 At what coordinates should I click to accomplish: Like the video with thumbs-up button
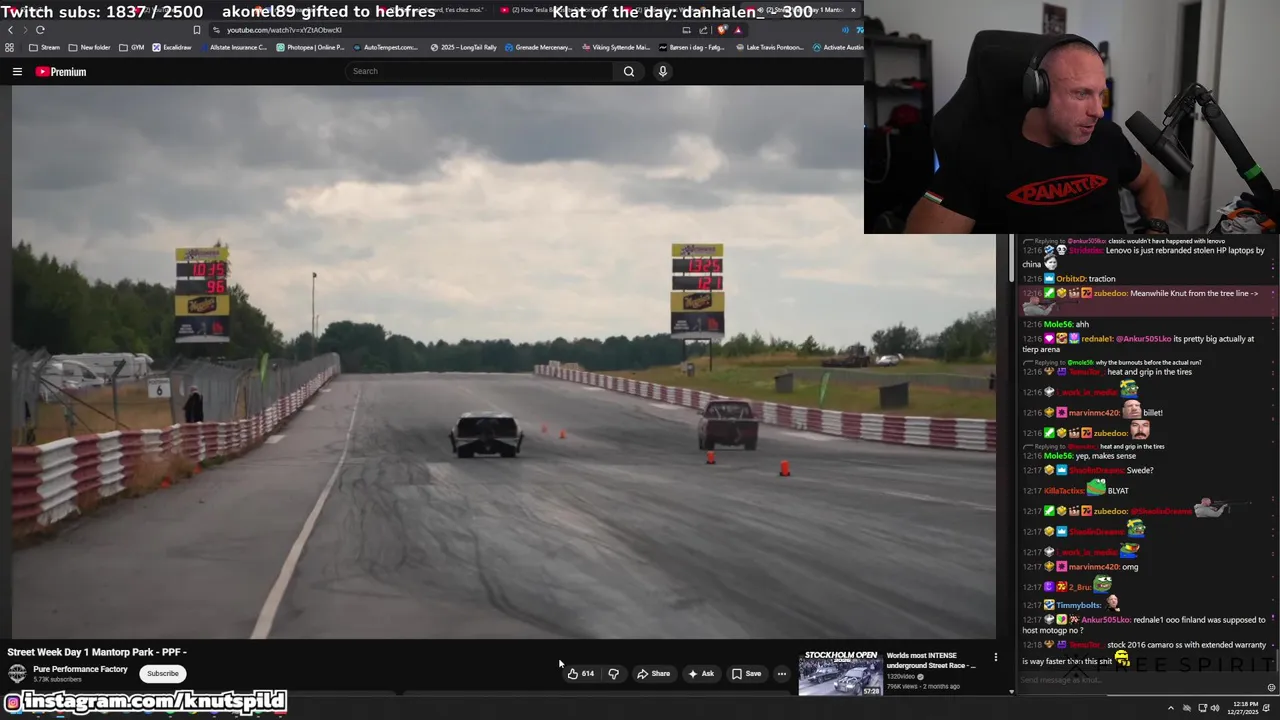[581, 674]
